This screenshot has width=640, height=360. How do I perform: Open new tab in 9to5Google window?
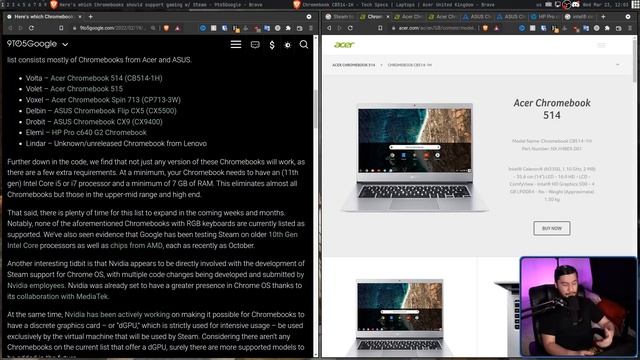[x=91, y=17]
